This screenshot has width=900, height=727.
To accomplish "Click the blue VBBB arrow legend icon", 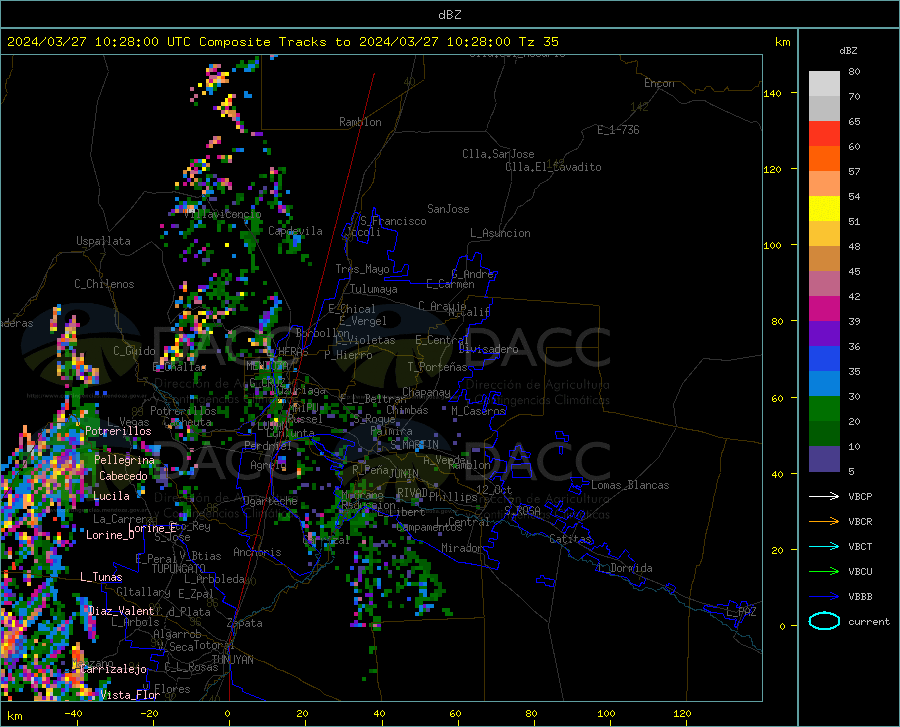I will [824, 596].
